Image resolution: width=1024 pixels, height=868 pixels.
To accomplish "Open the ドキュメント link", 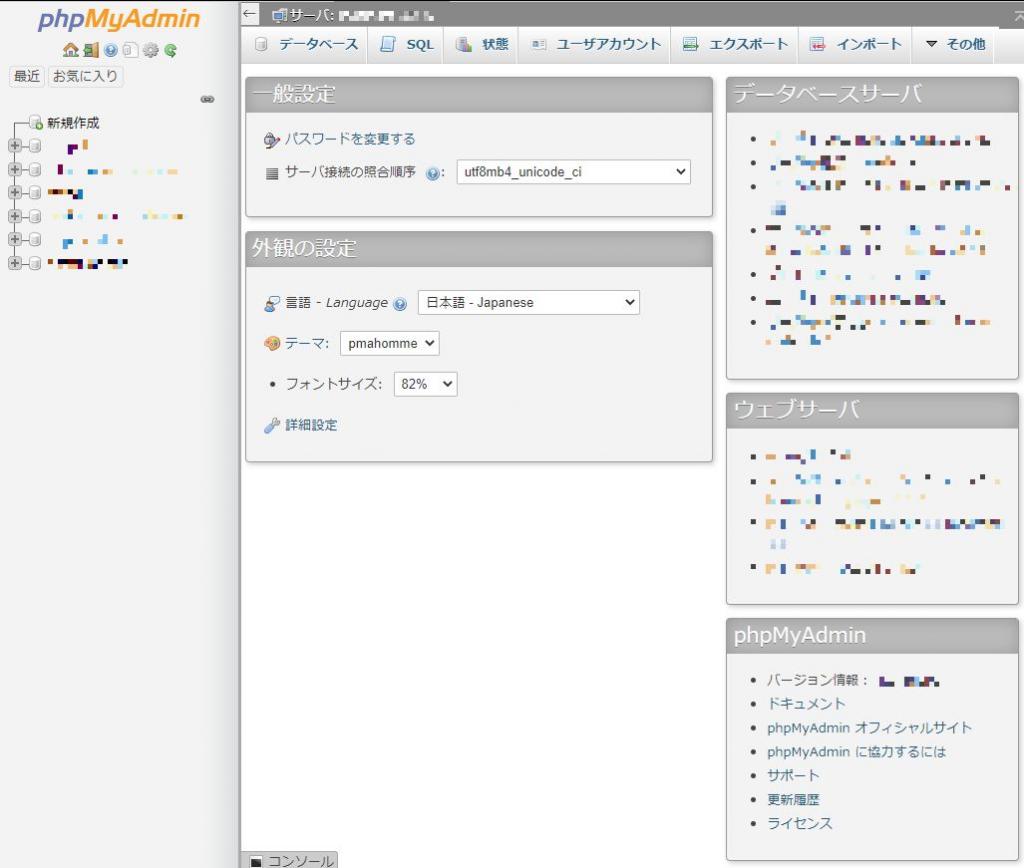I will 806,703.
